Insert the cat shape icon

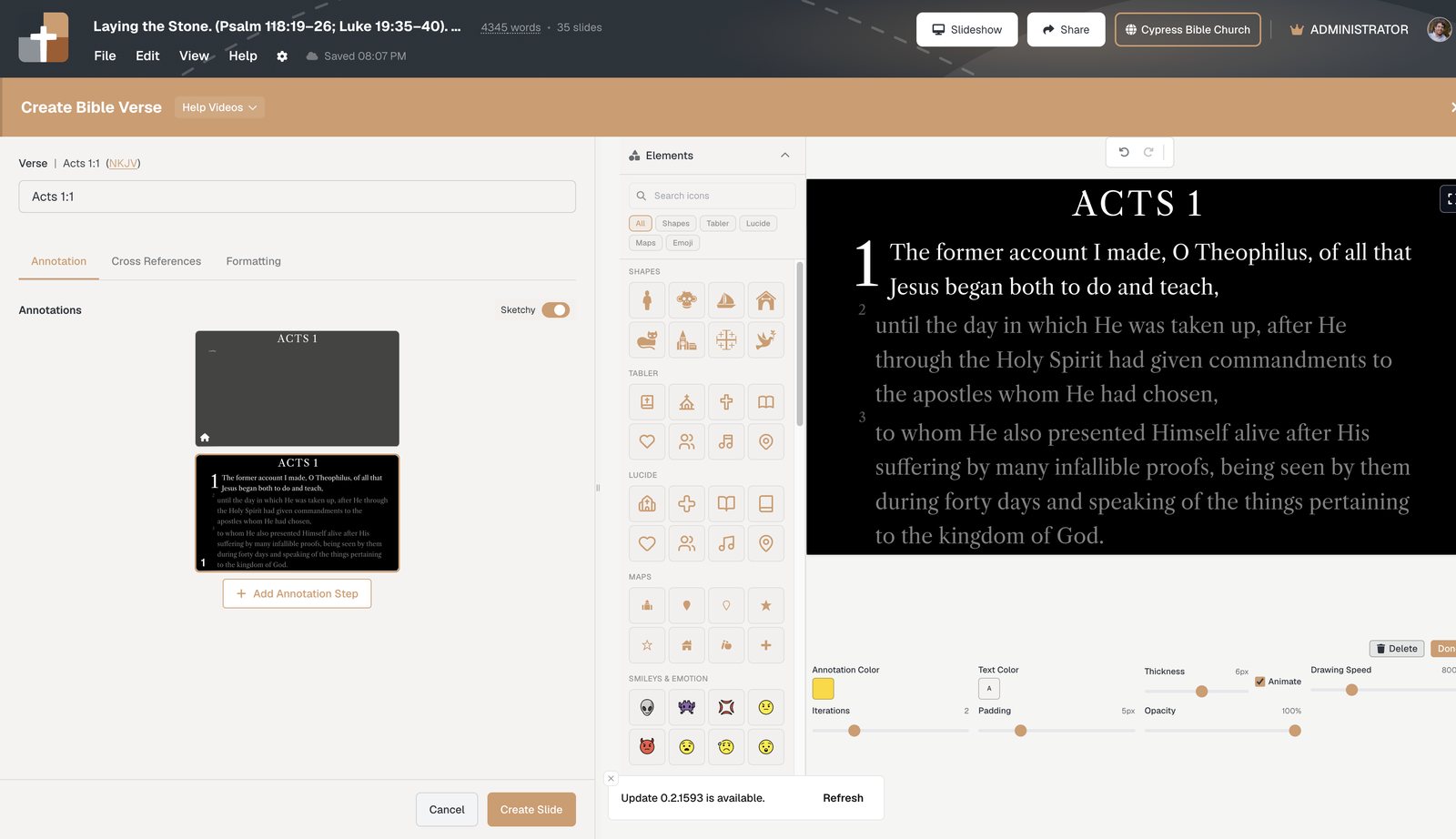tap(647, 340)
